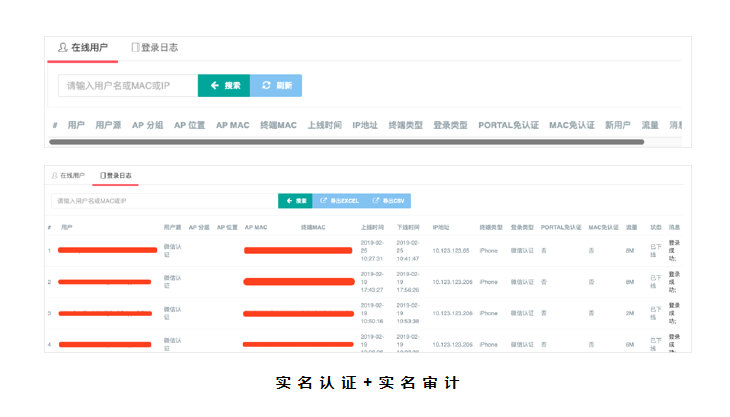Click the PORTAL免认证 header in the top table
Viewport: 730px width, 417px height.
click(x=508, y=125)
